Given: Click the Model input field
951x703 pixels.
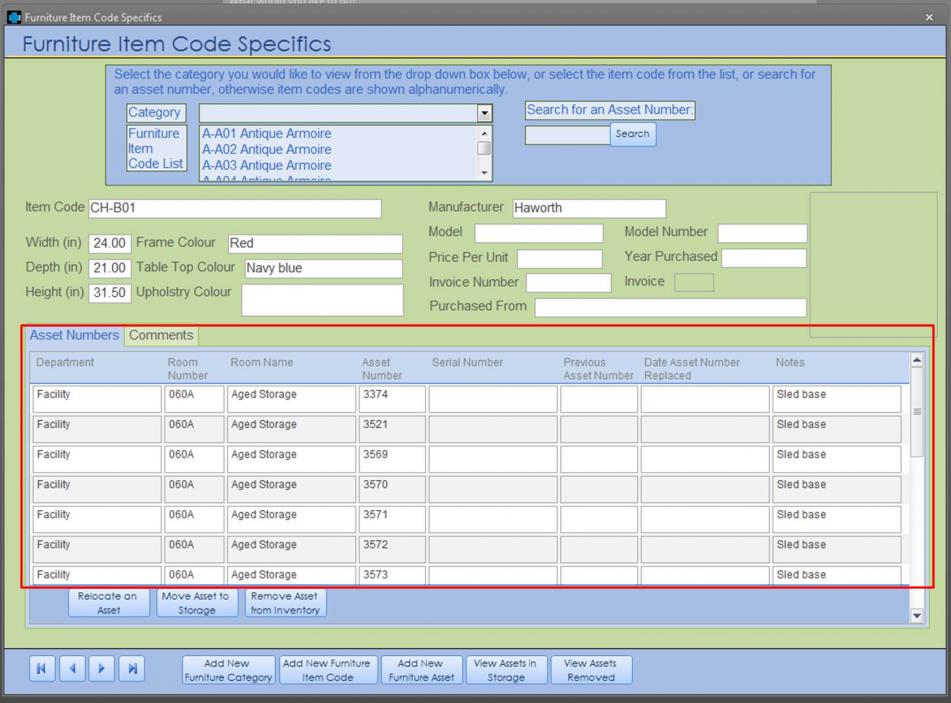Looking at the screenshot, I should [x=539, y=233].
